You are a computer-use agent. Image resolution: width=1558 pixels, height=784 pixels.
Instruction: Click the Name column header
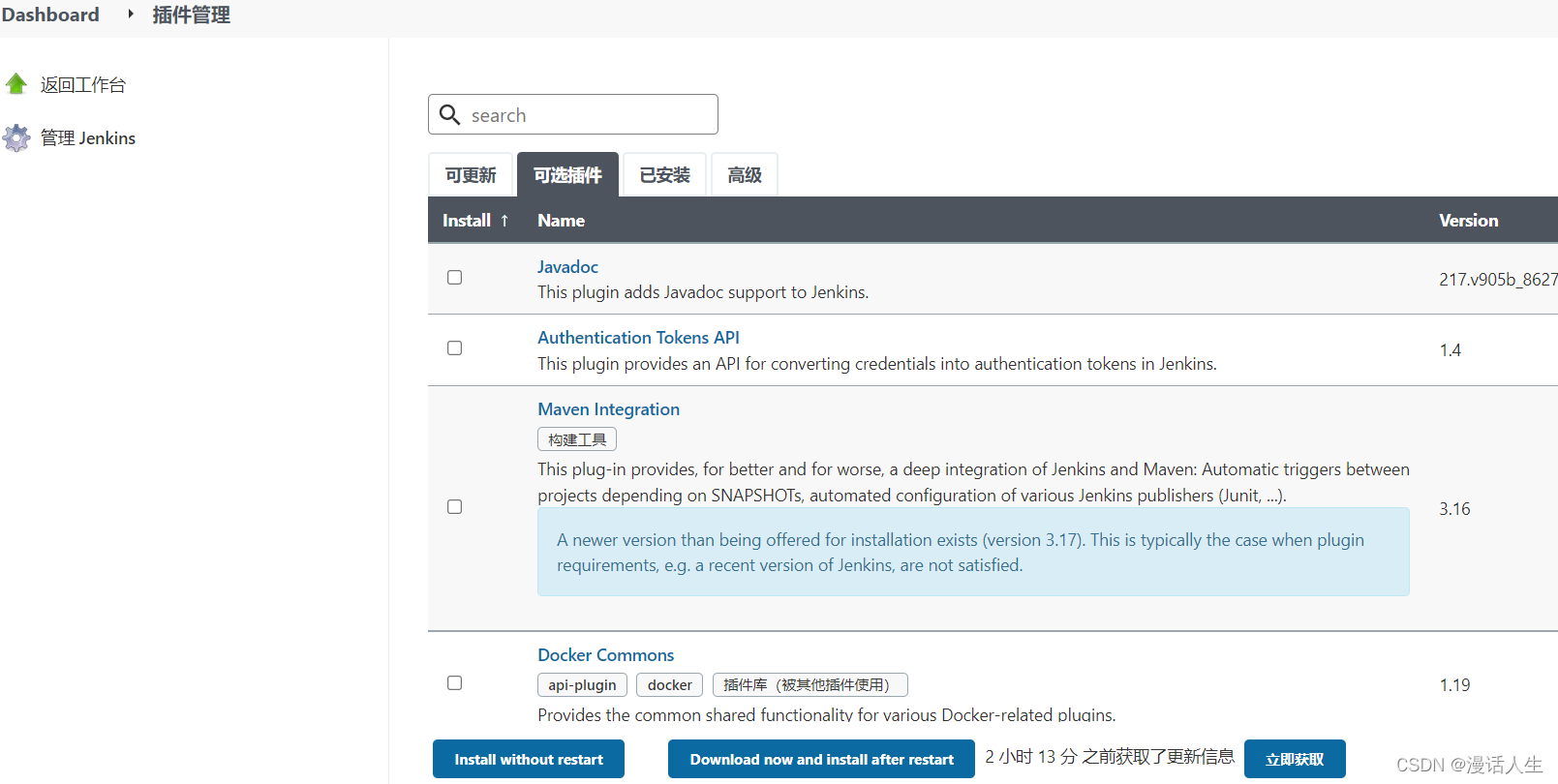pyautogui.click(x=561, y=221)
